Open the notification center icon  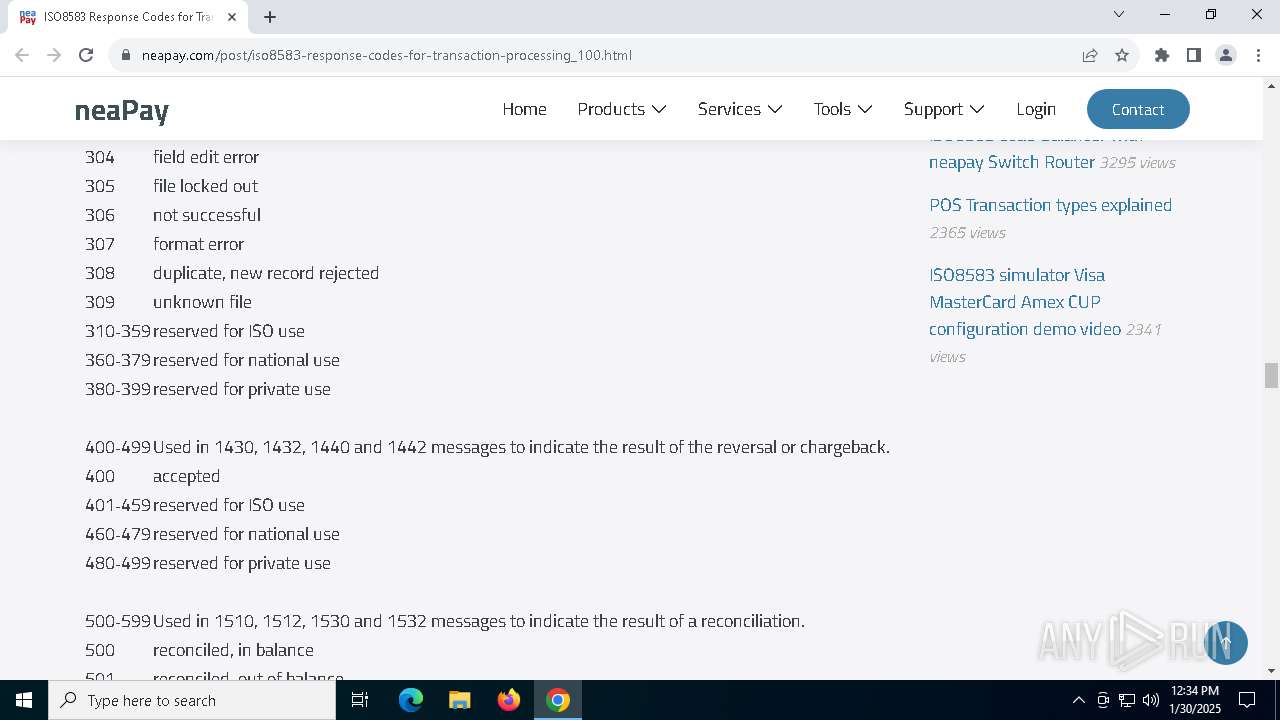pos(1247,700)
